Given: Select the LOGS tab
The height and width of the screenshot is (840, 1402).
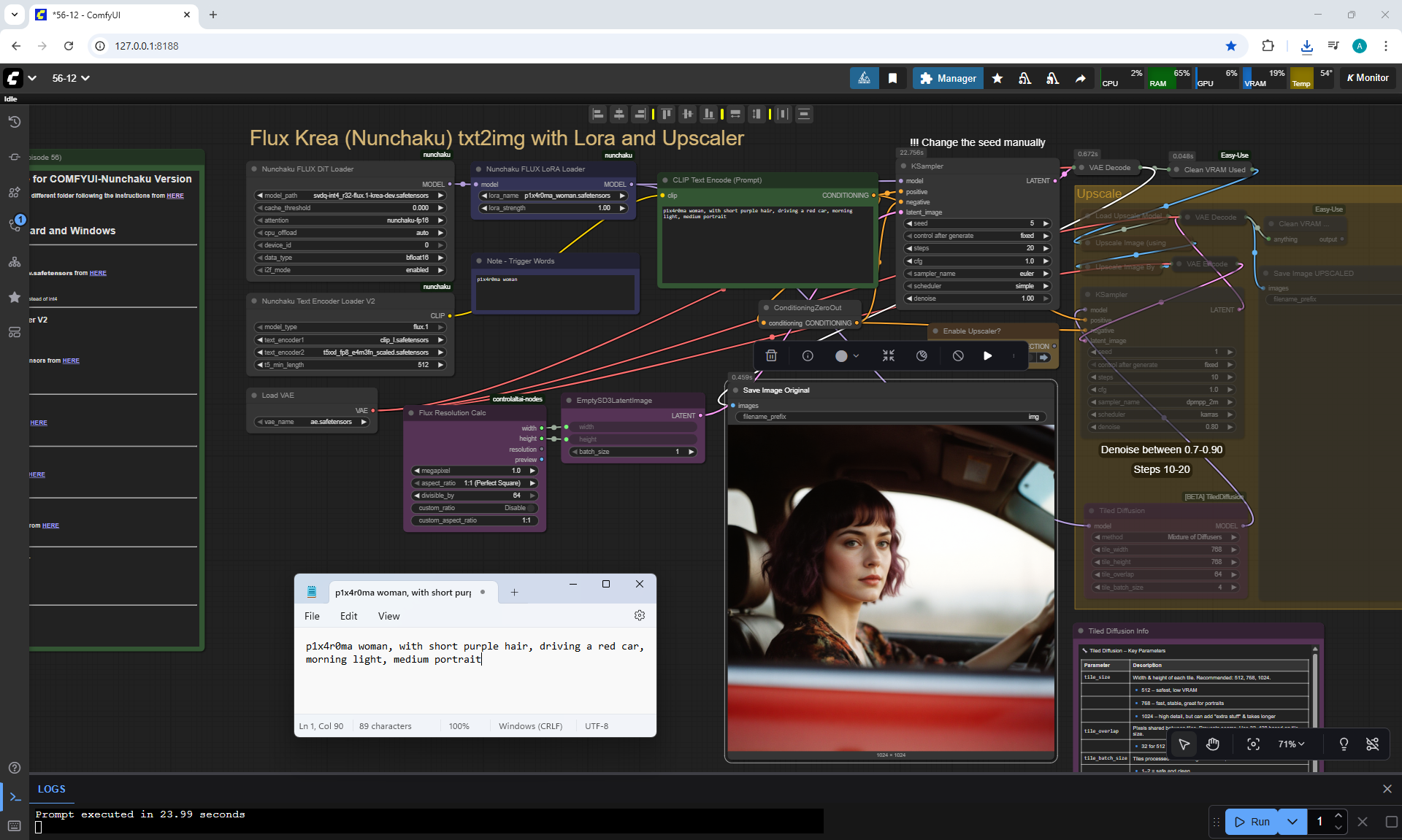Looking at the screenshot, I should click(51, 789).
